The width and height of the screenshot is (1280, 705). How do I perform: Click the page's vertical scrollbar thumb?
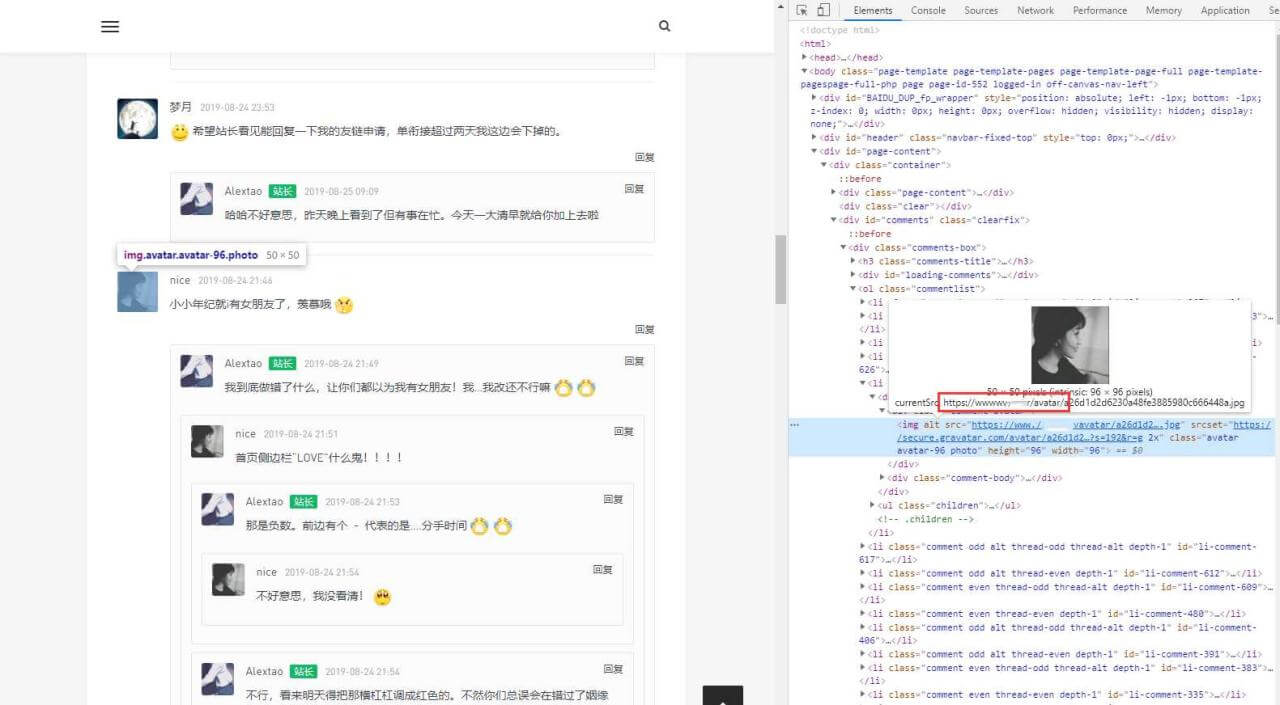click(x=781, y=268)
